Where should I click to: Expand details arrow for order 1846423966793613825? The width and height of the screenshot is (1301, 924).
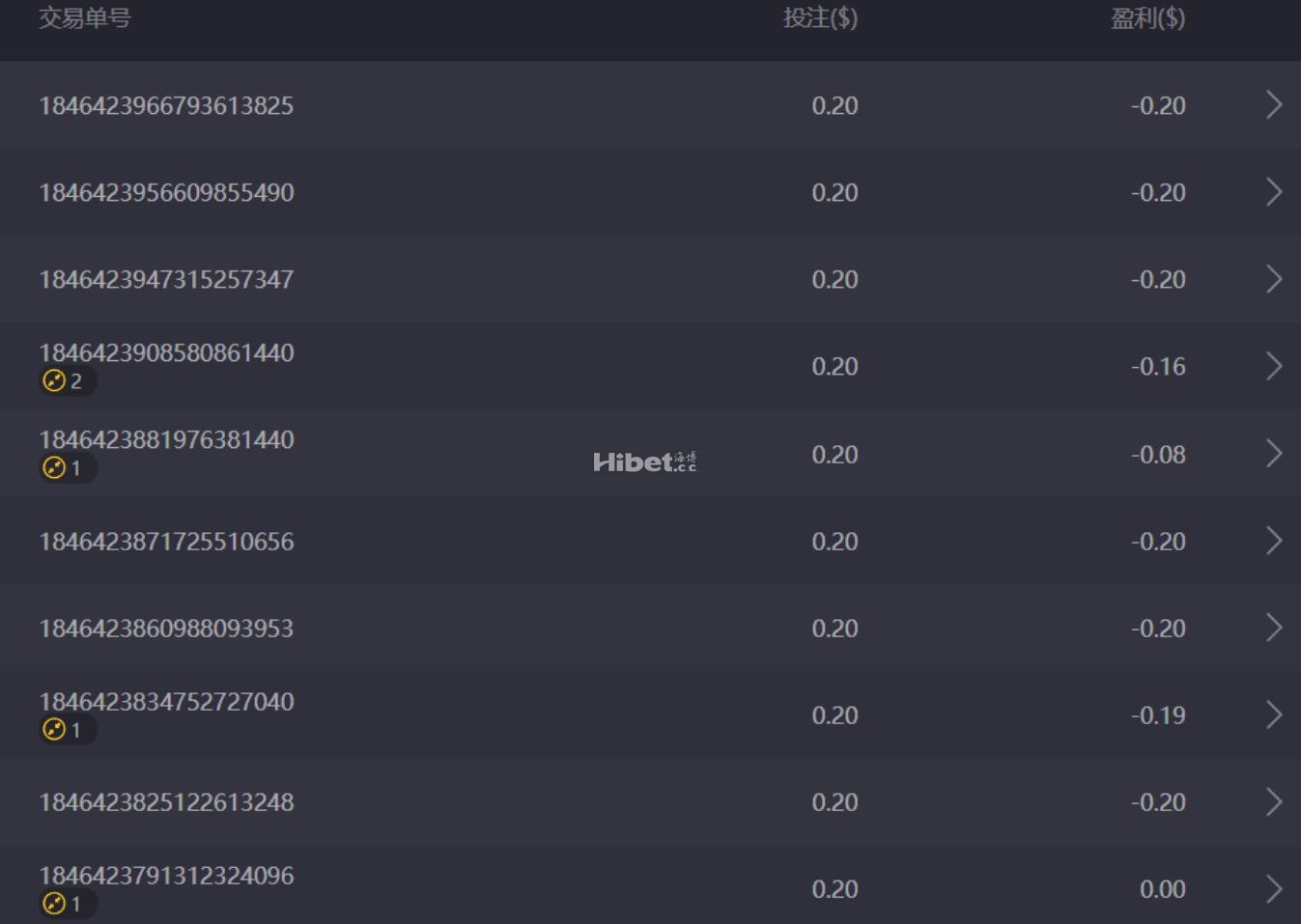click(1274, 105)
